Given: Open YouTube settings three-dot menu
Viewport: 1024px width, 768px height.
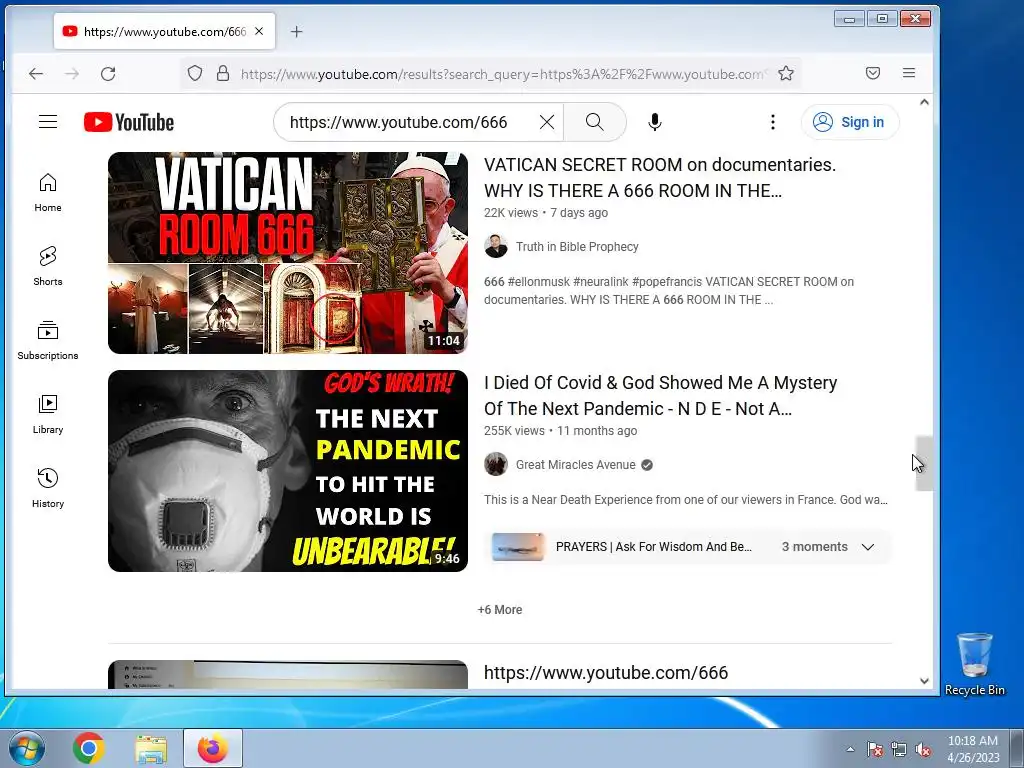Looking at the screenshot, I should click(773, 122).
